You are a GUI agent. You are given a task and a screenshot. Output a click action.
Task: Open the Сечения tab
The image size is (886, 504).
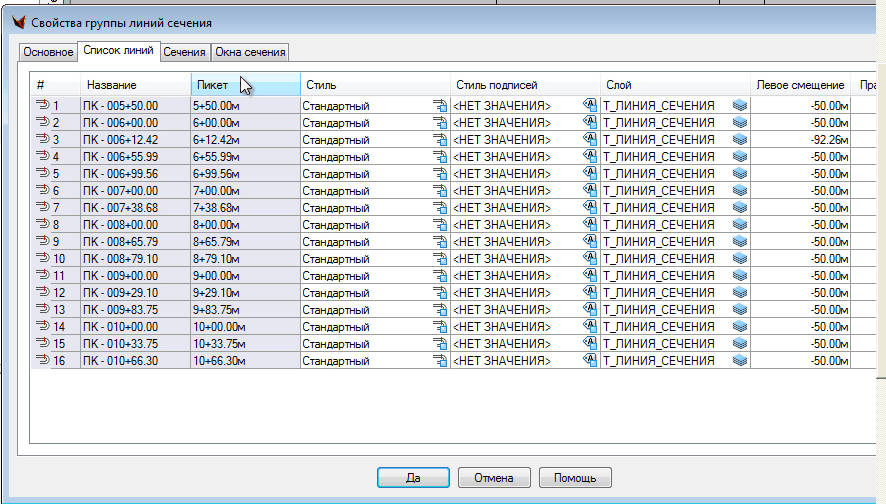pos(185,52)
